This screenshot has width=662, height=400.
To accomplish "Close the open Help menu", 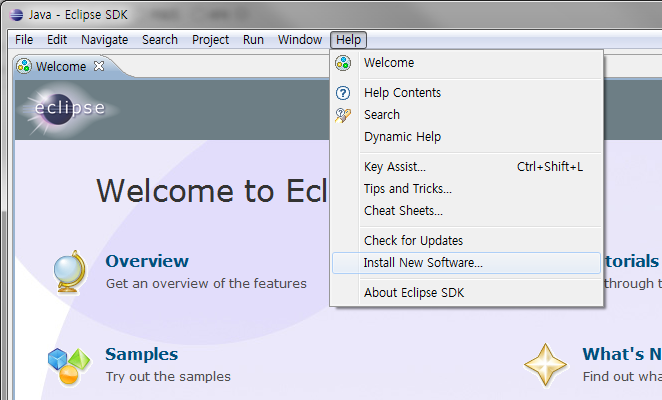I will click(x=348, y=40).
